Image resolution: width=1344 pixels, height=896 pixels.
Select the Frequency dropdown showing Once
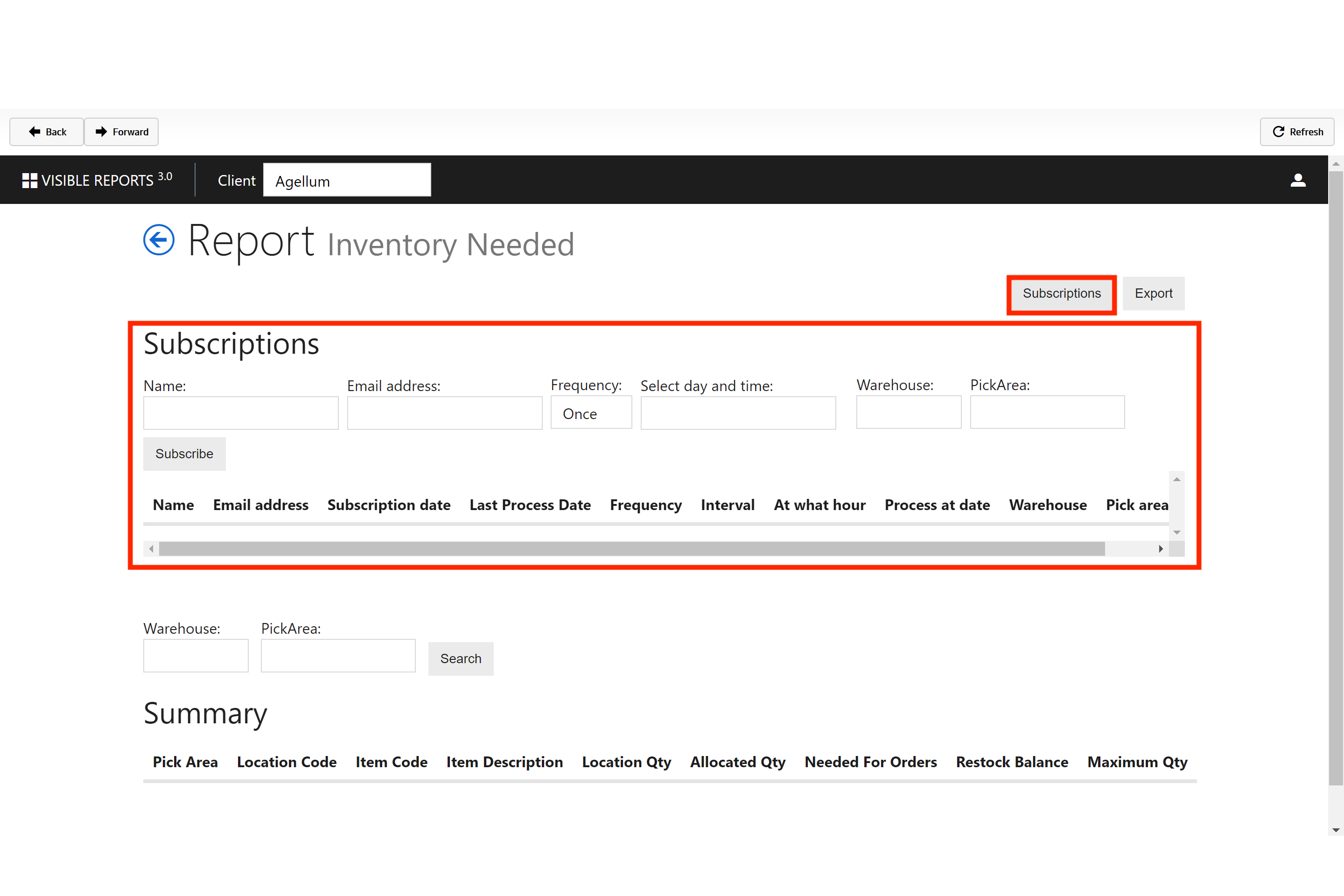(591, 413)
